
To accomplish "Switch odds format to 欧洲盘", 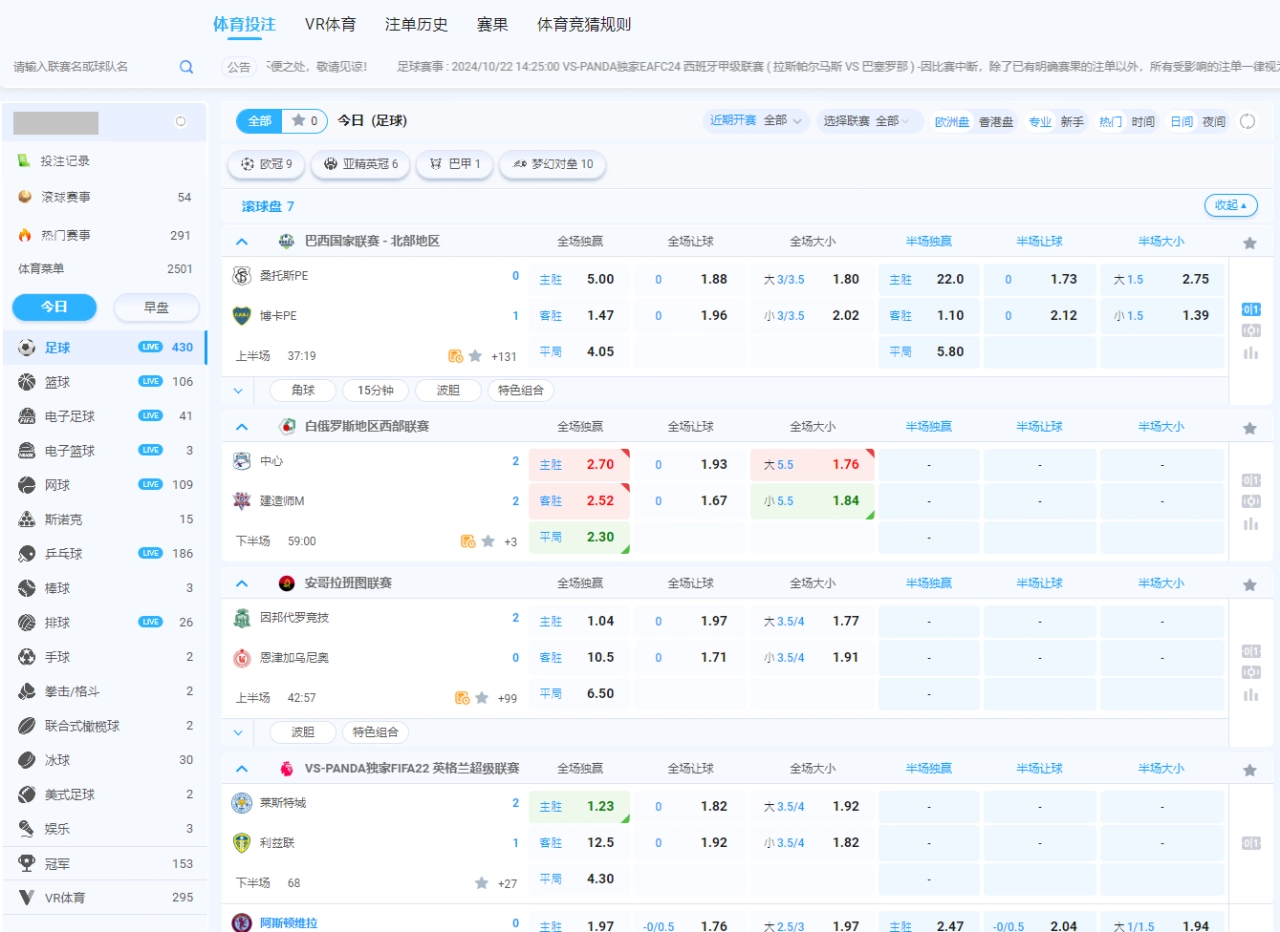I will [952, 122].
